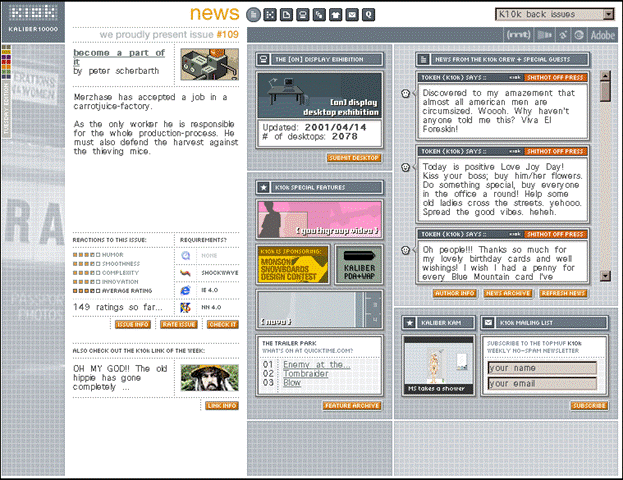The image size is (623, 480).
Task: Click the (mt) sponsor logo
Action: tap(520, 34)
